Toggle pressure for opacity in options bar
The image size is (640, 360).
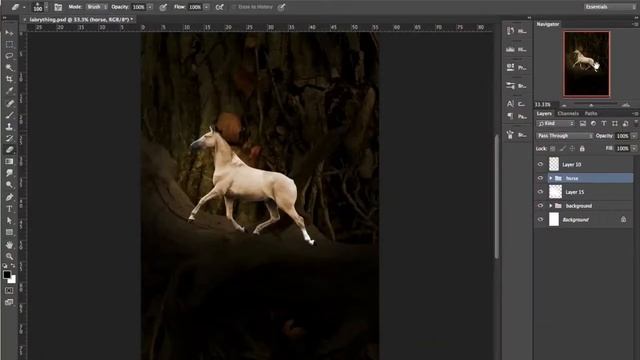[x=163, y=7]
